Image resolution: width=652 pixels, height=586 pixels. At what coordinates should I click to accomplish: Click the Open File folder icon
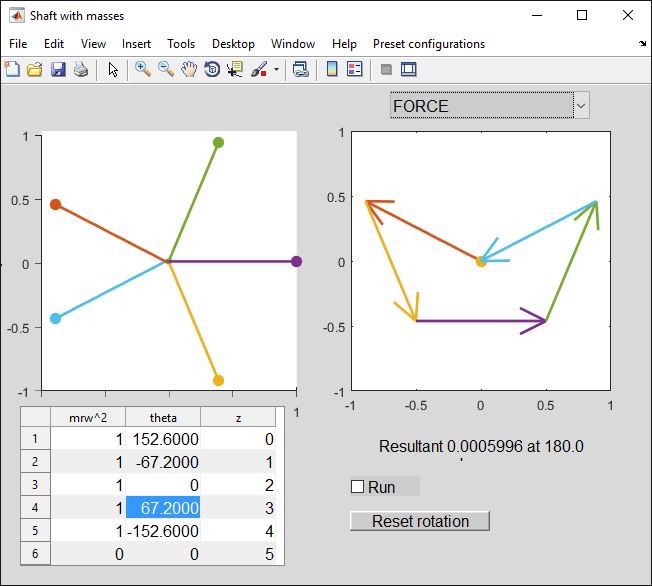[34, 69]
